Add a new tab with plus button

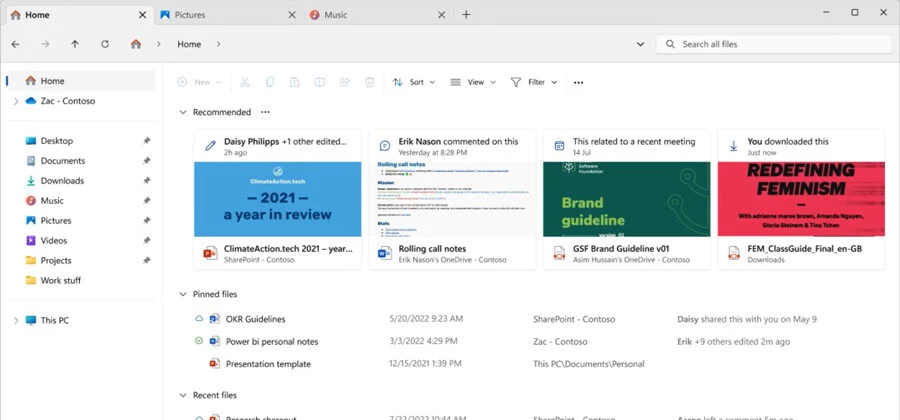(466, 14)
